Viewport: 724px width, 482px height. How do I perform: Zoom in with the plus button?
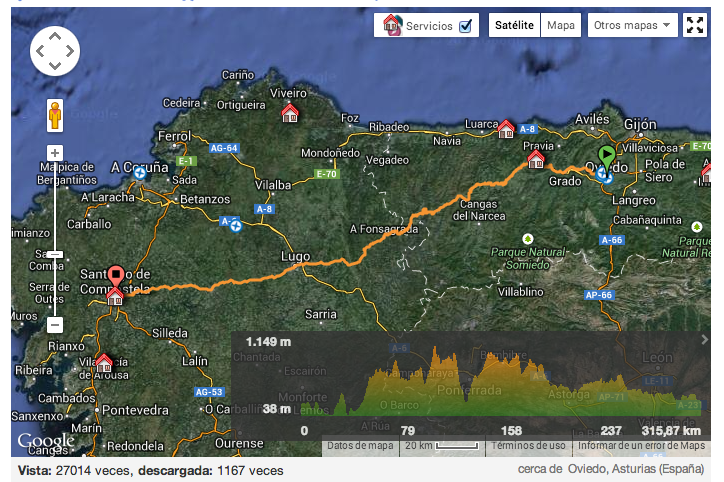point(55,152)
